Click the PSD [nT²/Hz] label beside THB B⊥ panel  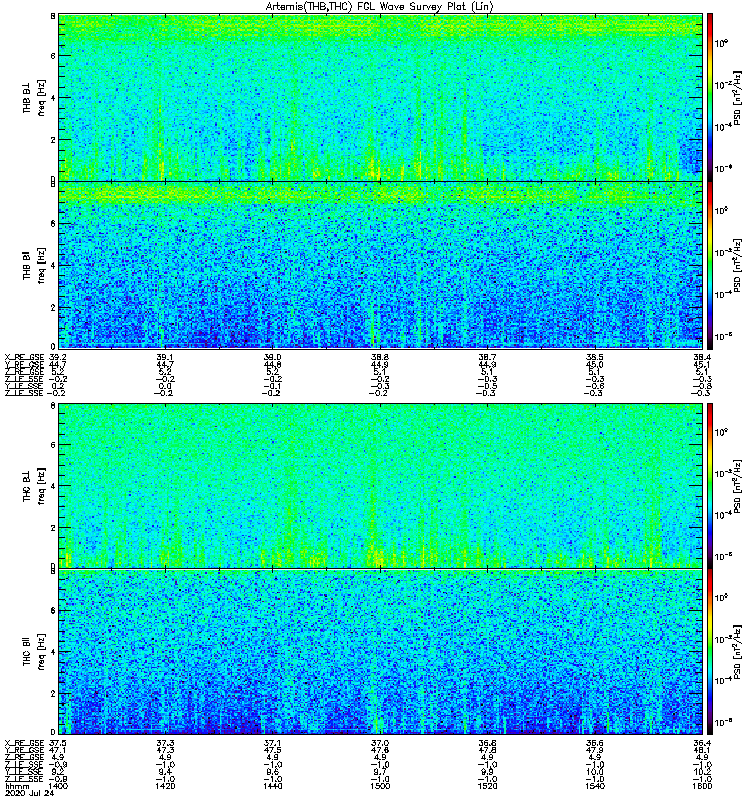click(x=737, y=97)
